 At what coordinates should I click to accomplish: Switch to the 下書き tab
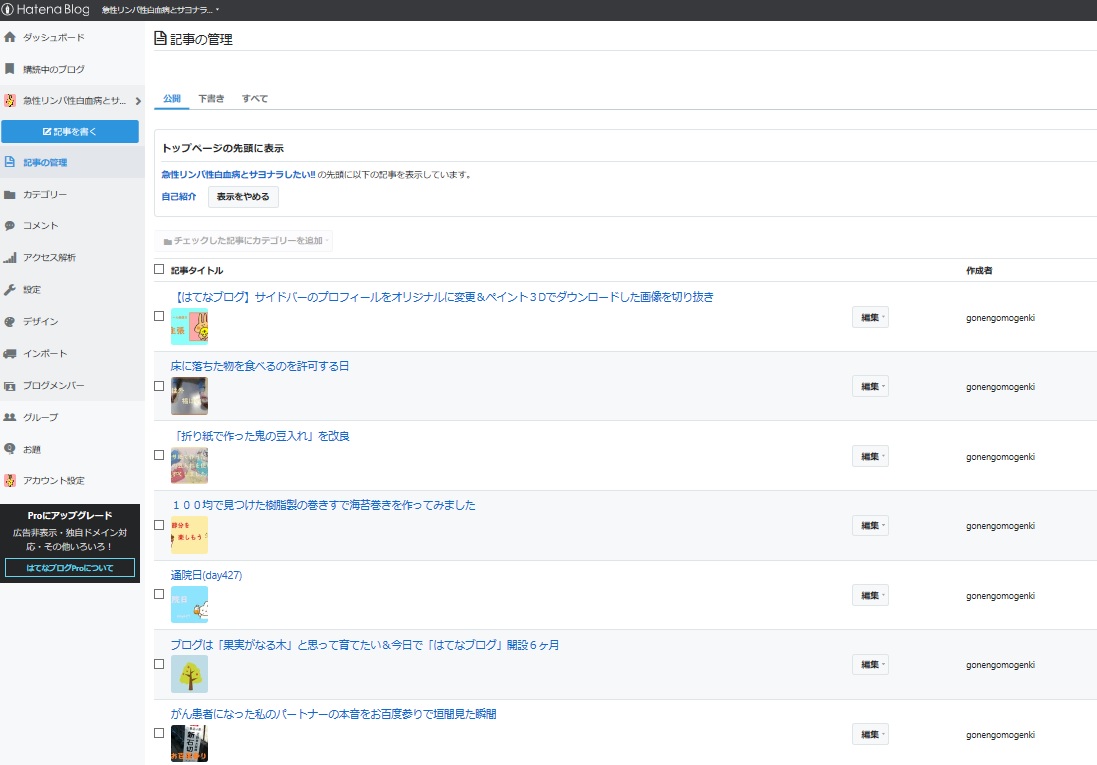tap(211, 98)
